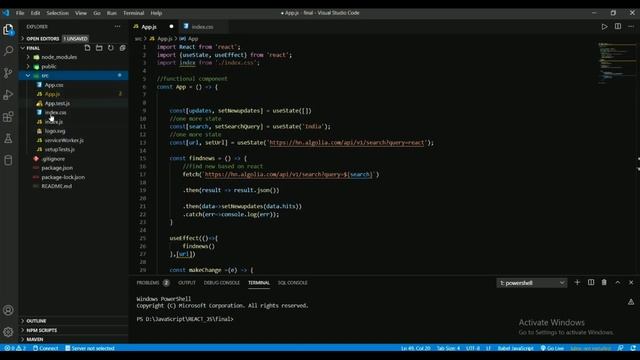The width and height of the screenshot is (640, 360).
Task: Create a new file in FINAL folder
Action: tap(87, 48)
